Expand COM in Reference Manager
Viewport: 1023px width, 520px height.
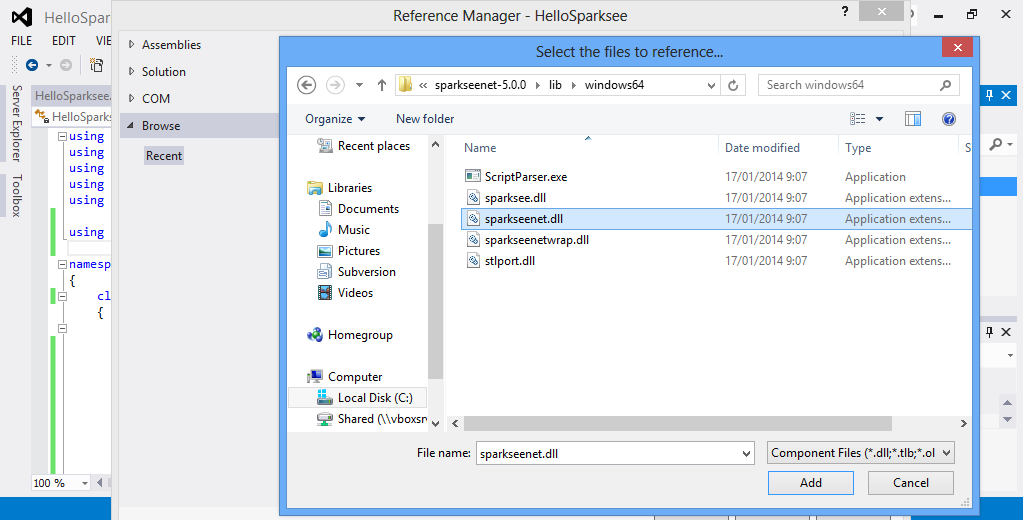click(x=132, y=98)
